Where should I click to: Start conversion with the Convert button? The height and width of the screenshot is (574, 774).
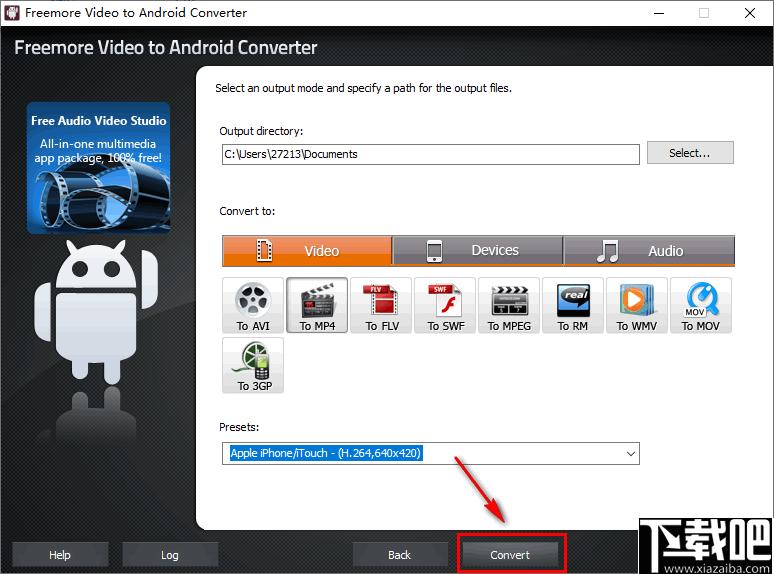510,555
